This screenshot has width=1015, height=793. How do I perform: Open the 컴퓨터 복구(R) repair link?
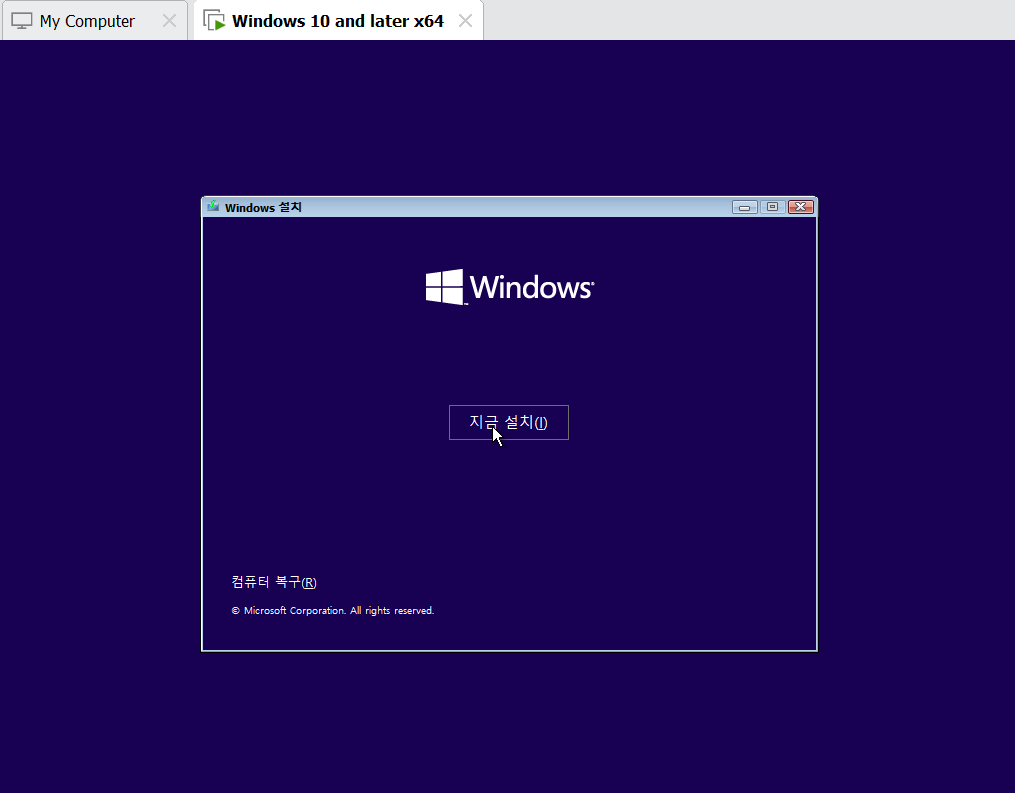274,582
